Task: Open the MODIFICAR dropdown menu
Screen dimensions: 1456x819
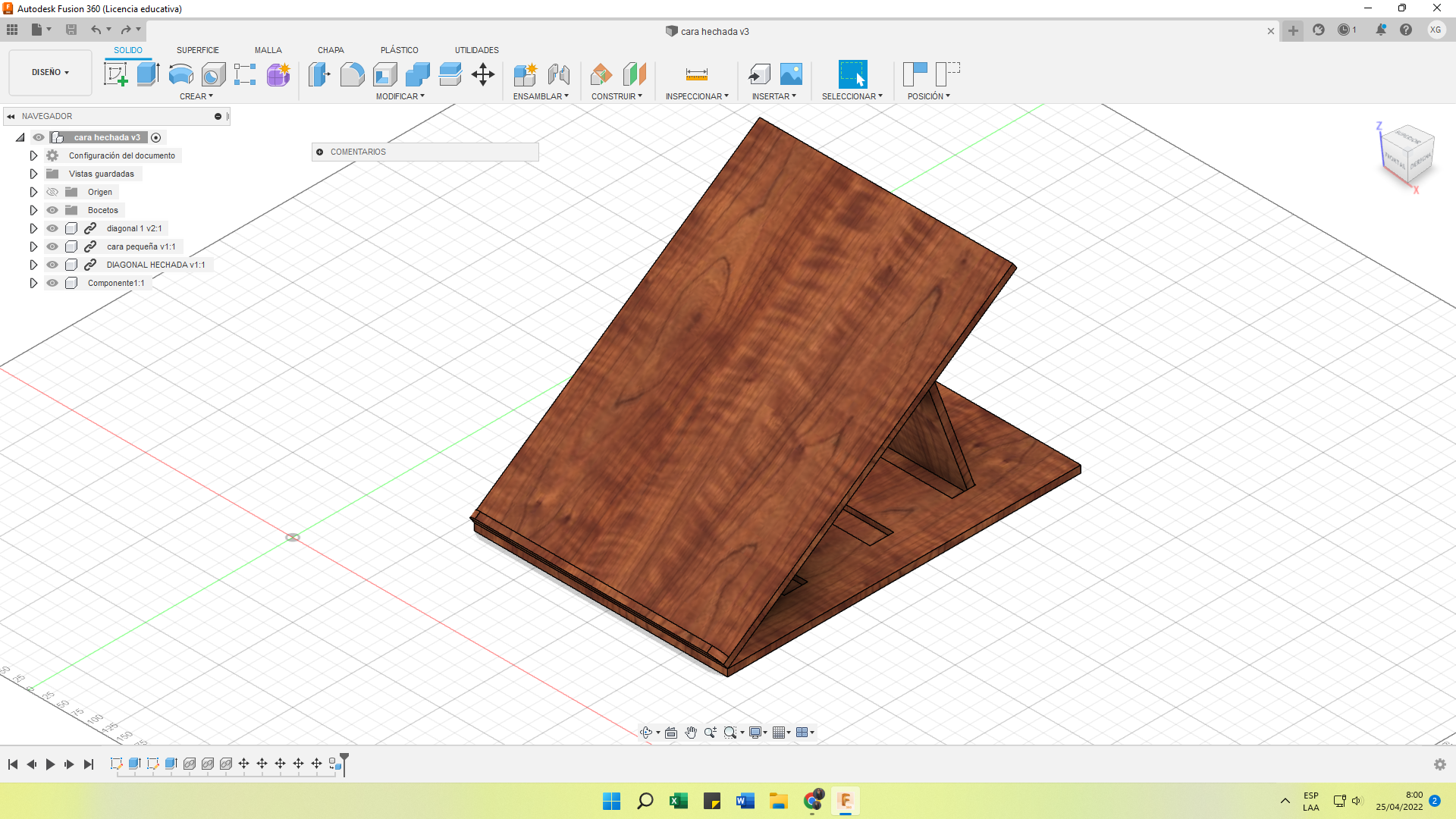Action: pos(400,96)
